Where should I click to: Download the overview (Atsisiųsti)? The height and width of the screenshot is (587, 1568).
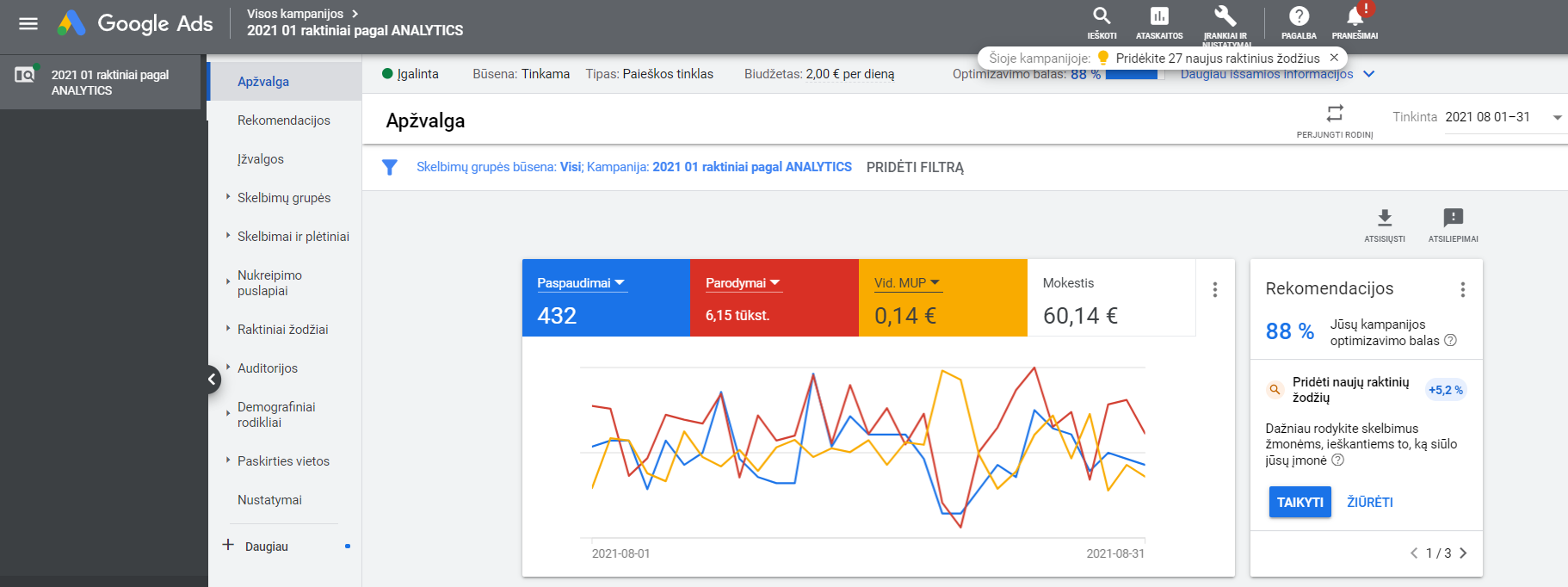tap(1385, 225)
